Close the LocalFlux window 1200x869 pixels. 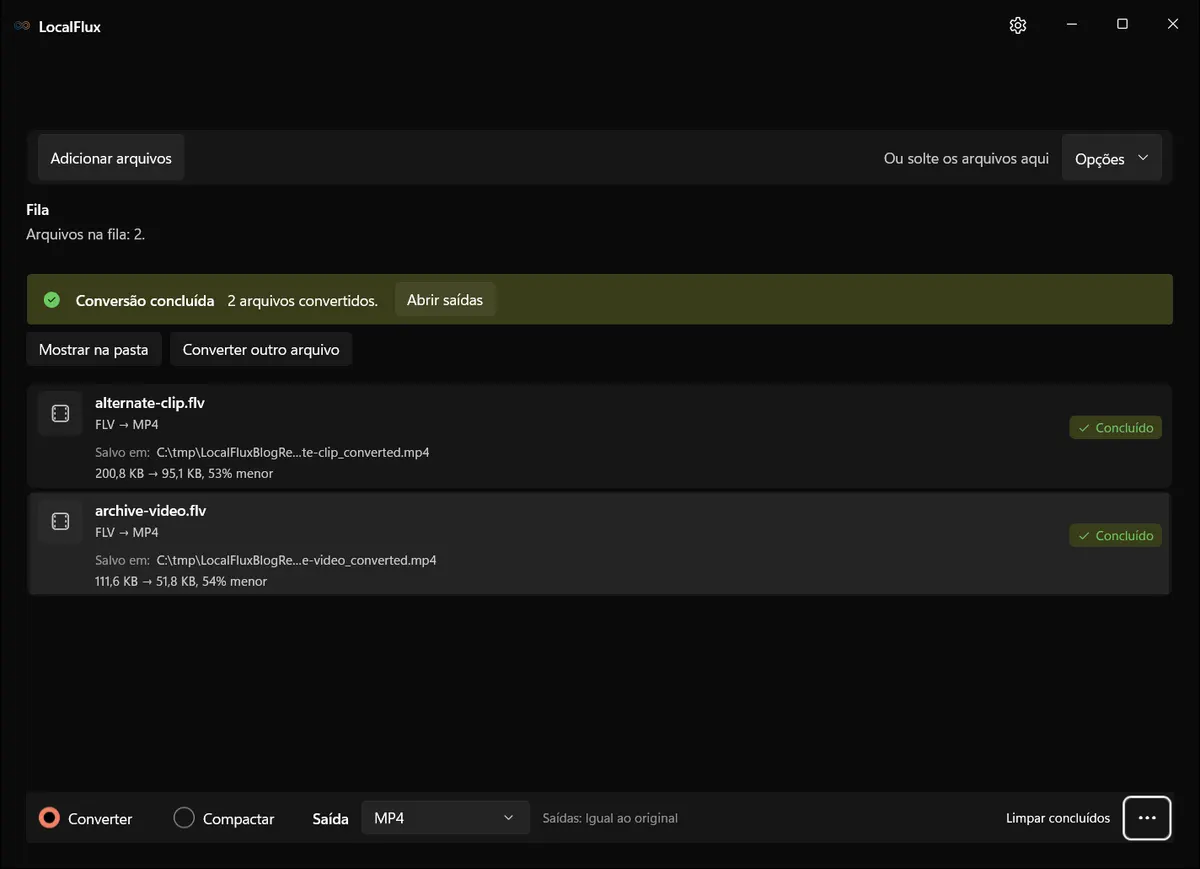click(x=1173, y=25)
